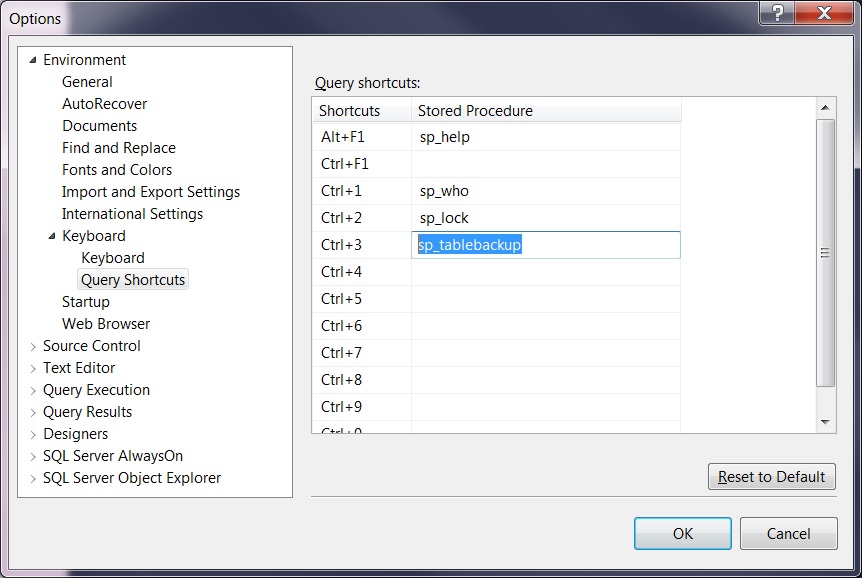Click the Ctrl+4 stored procedure field
The height and width of the screenshot is (578, 862).
click(545, 272)
